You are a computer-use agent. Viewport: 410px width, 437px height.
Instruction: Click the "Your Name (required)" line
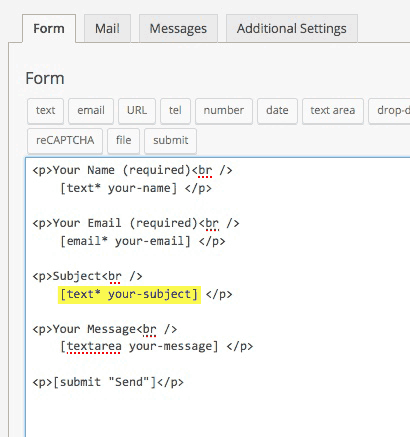[x=132, y=171]
